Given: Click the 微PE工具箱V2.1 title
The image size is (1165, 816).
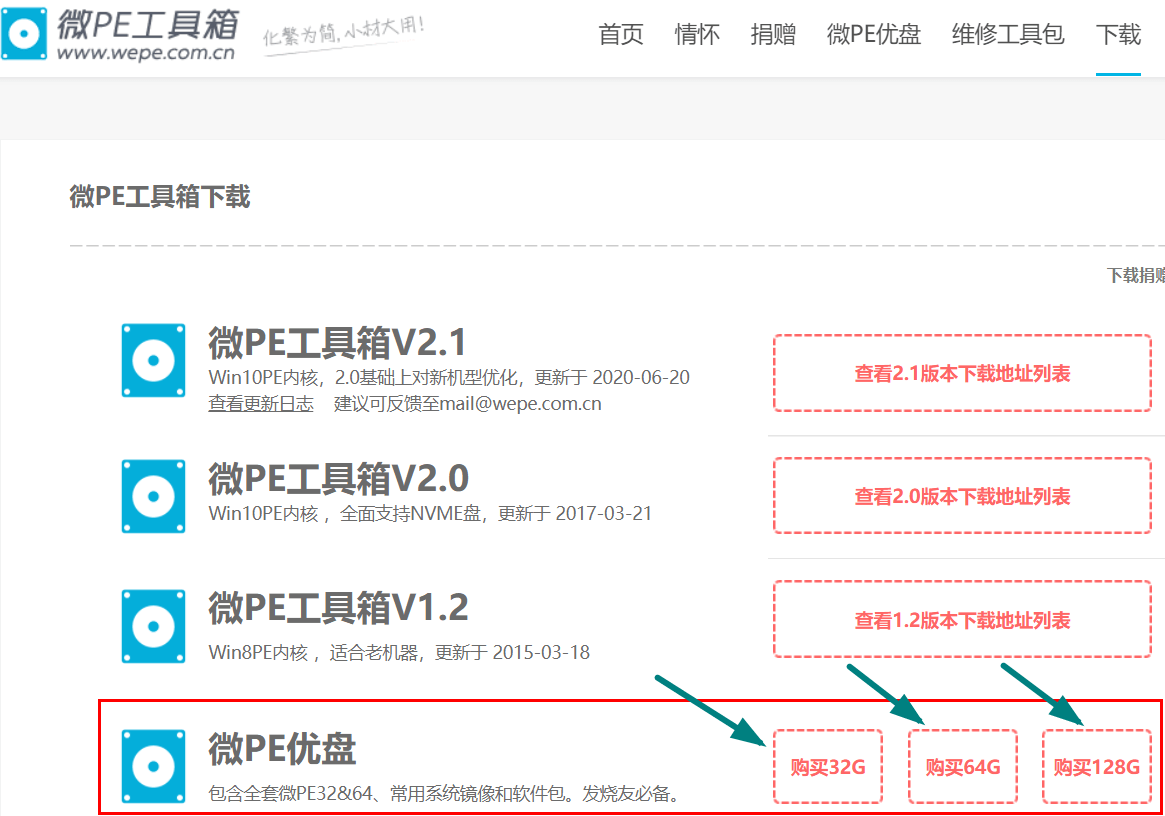Looking at the screenshot, I should click(337, 343).
